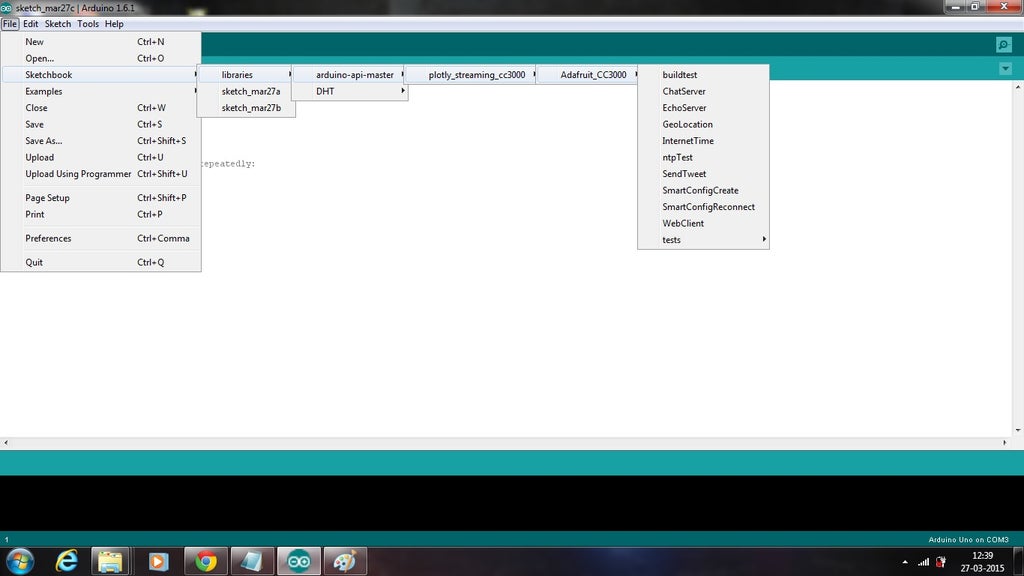Open Preferences

[101, 238]
